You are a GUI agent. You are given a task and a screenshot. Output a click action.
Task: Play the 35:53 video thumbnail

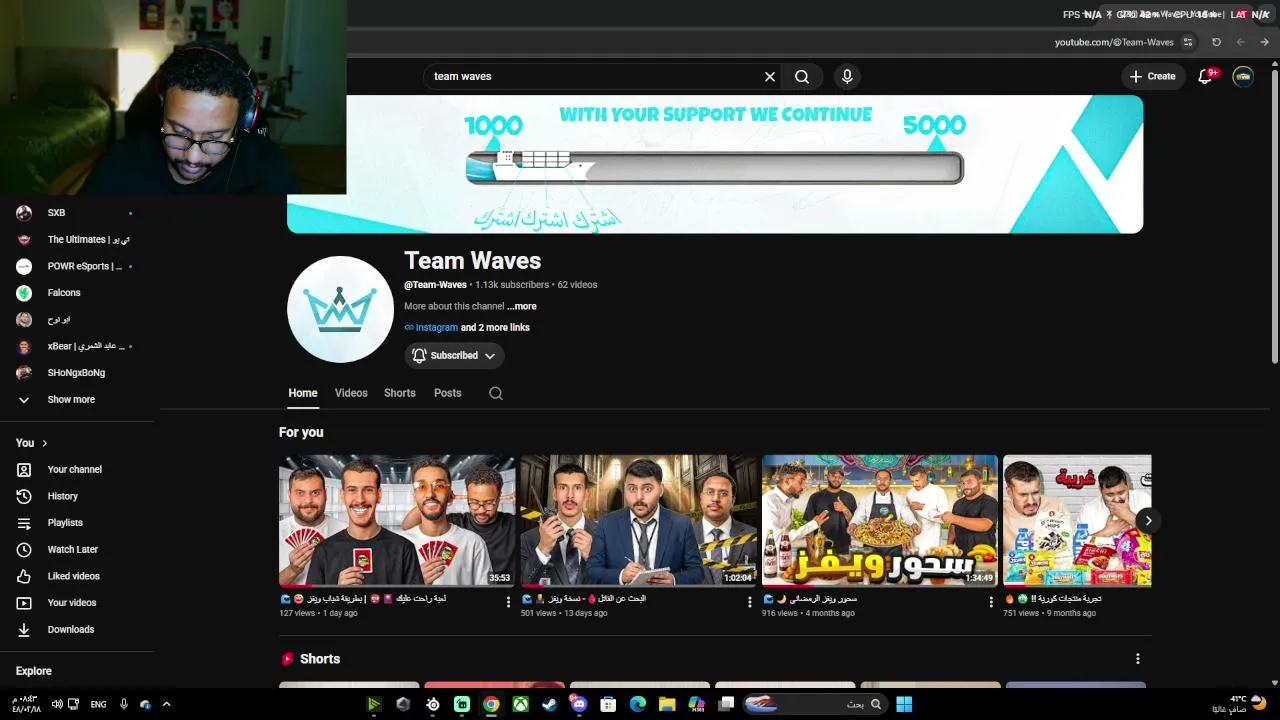(x=397, y=521)
